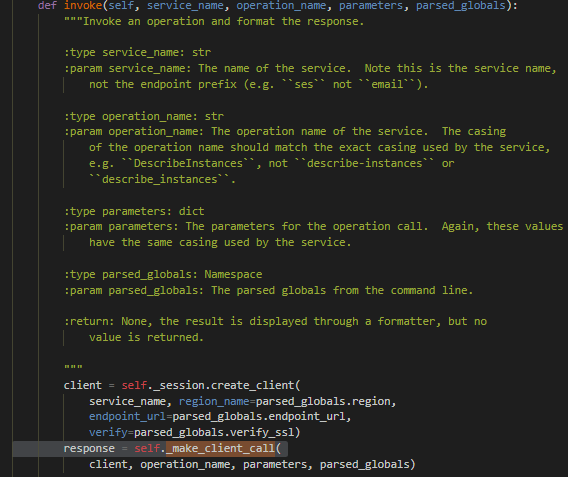This screenshot has height=477, width=568.
Task: Select the highlighted _make_client_call method
Action: [x=221, y=448]
